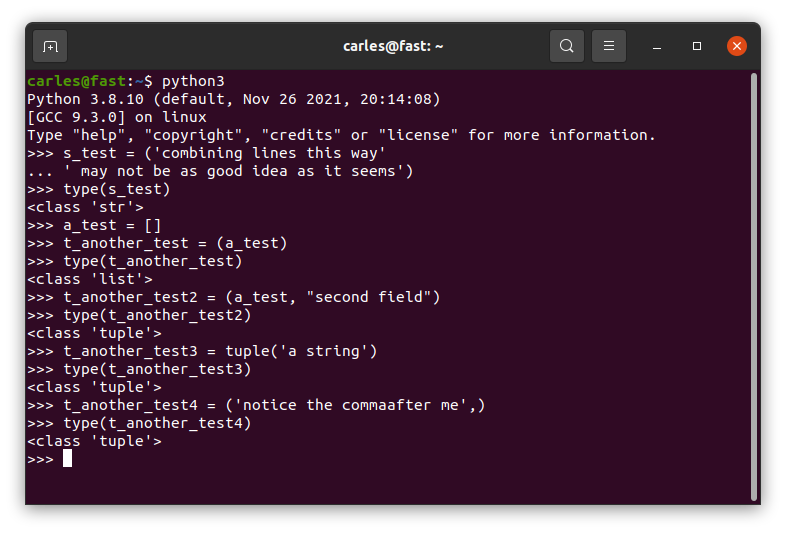Click the [GCC 9.3.0] on linux line
The image size is (786, 533).
pos(117,117)
